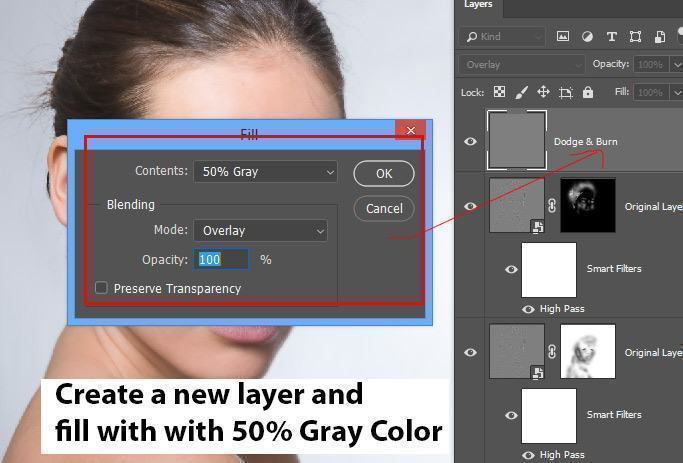Toggle the lower High Pass filter visibility

click(x=528, y=455)
